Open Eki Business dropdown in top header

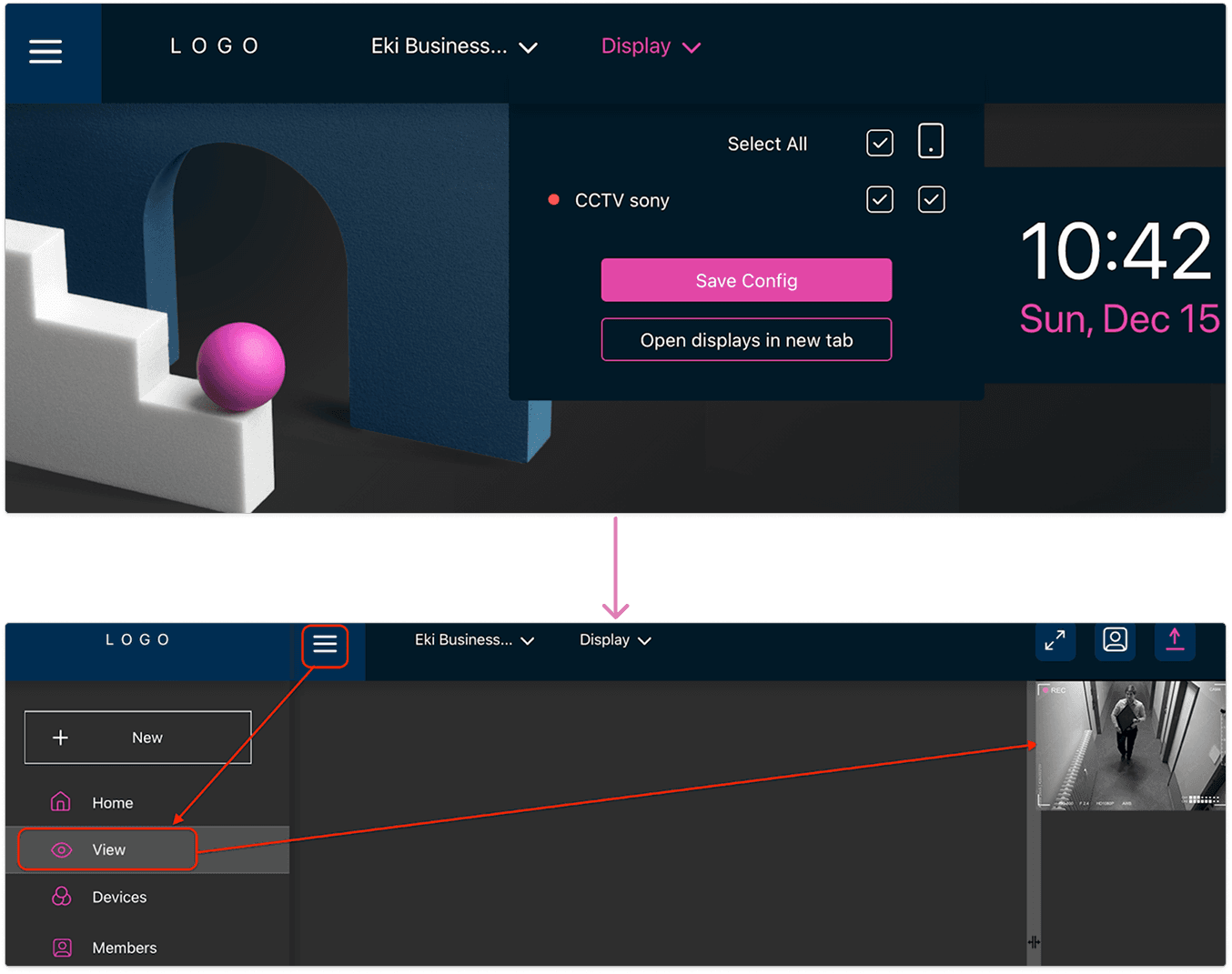pos(453,46)
